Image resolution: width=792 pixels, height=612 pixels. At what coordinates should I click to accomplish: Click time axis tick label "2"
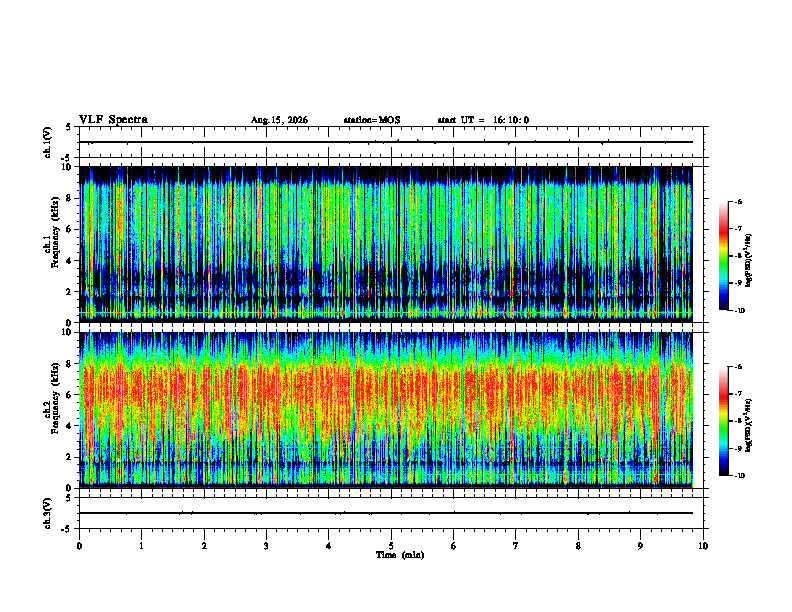[x=204, y=546]
